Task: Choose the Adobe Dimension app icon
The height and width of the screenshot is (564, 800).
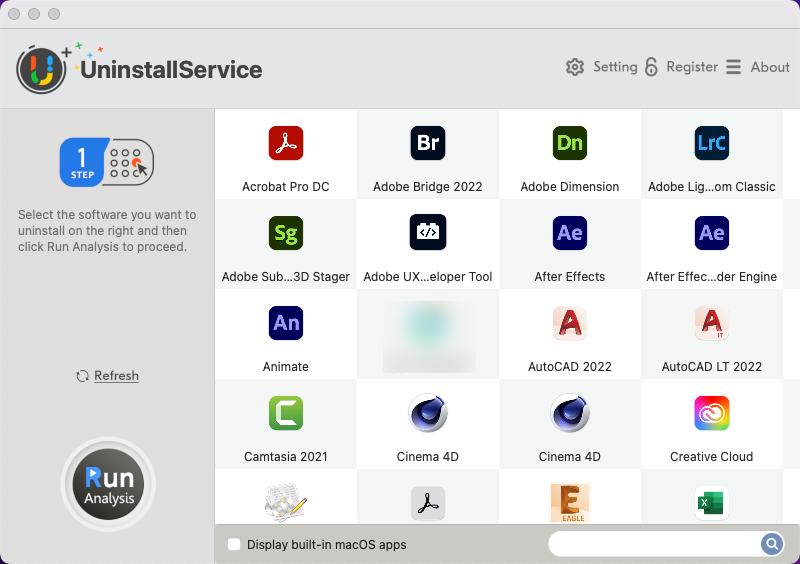Action: 569,143
